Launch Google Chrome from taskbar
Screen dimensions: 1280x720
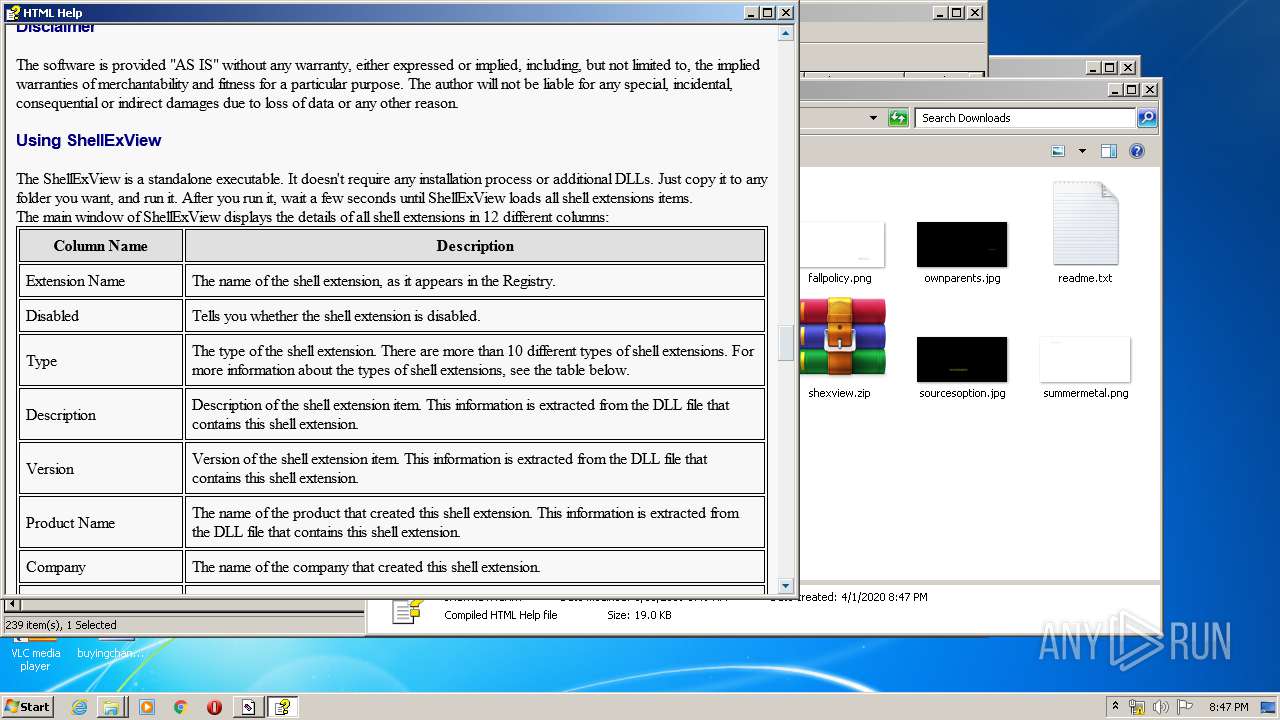[180, 707]
